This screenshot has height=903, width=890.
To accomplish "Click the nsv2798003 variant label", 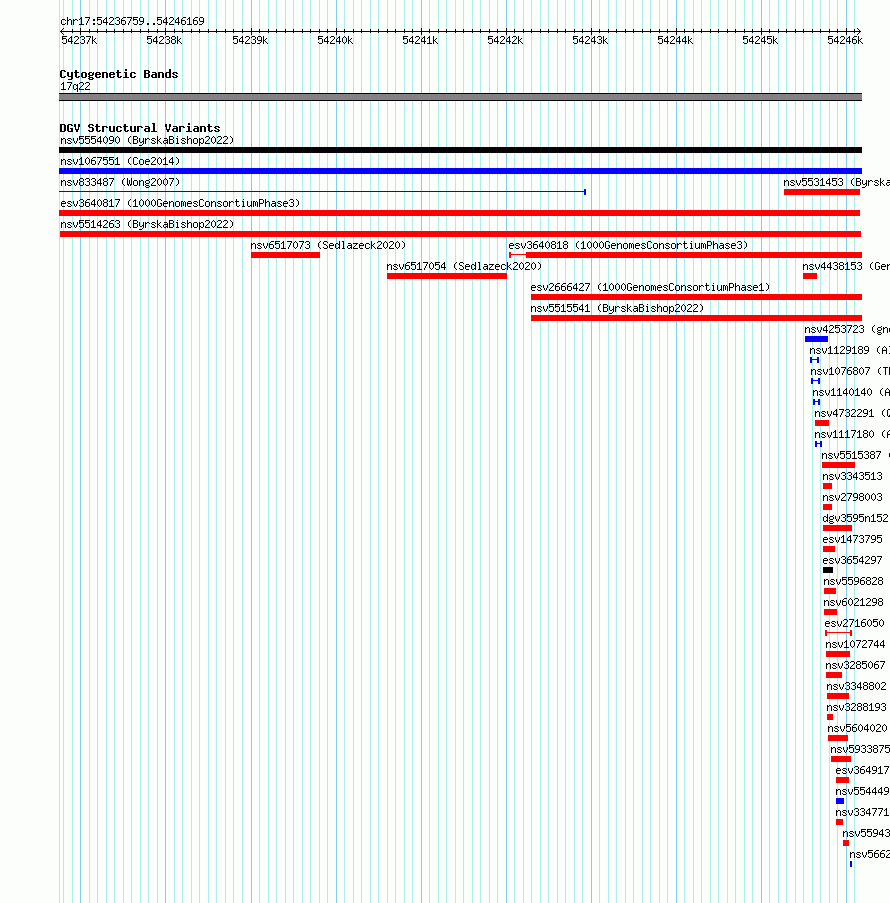I will click(852, 498).
